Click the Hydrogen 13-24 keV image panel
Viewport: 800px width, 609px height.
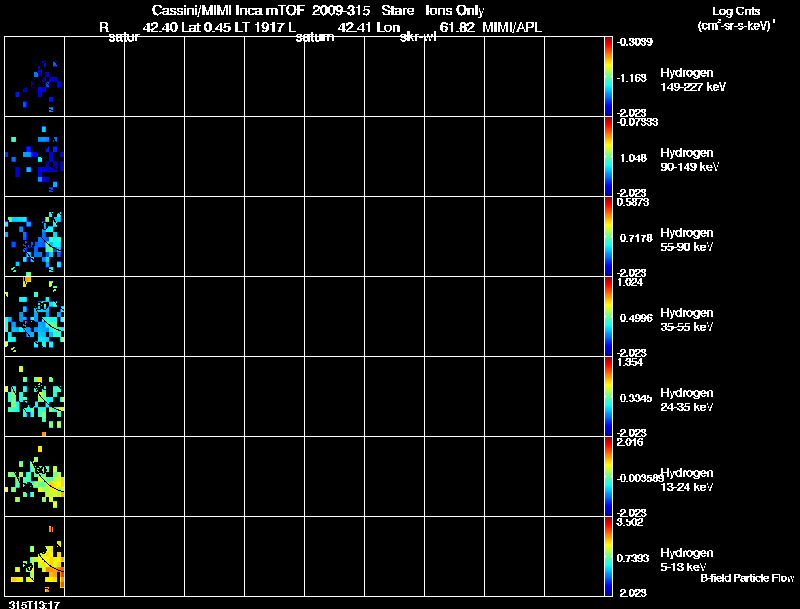(x=35, y=477)
